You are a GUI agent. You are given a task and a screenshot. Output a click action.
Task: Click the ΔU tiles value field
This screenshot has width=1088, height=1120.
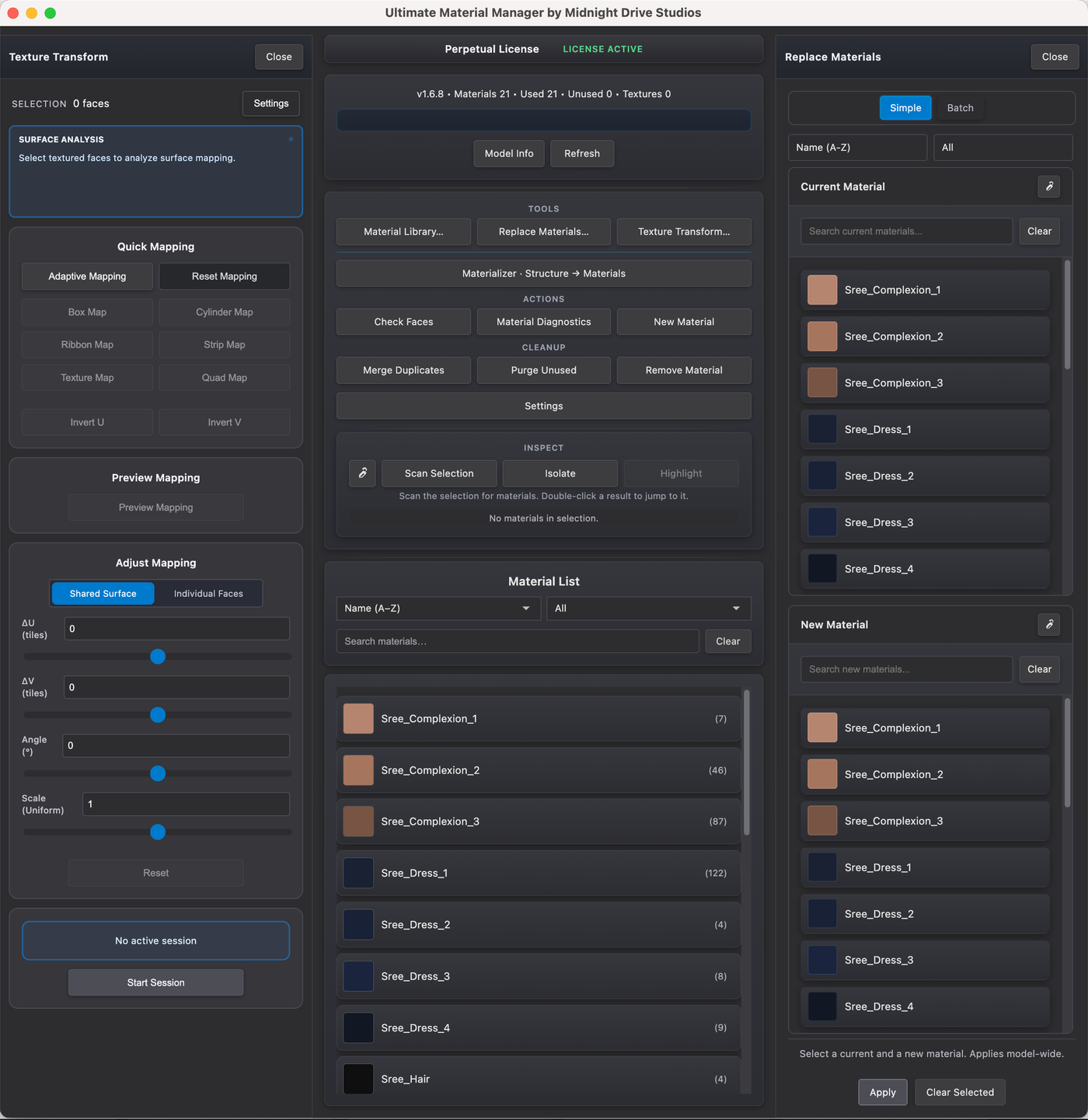(x=176, y=629)
